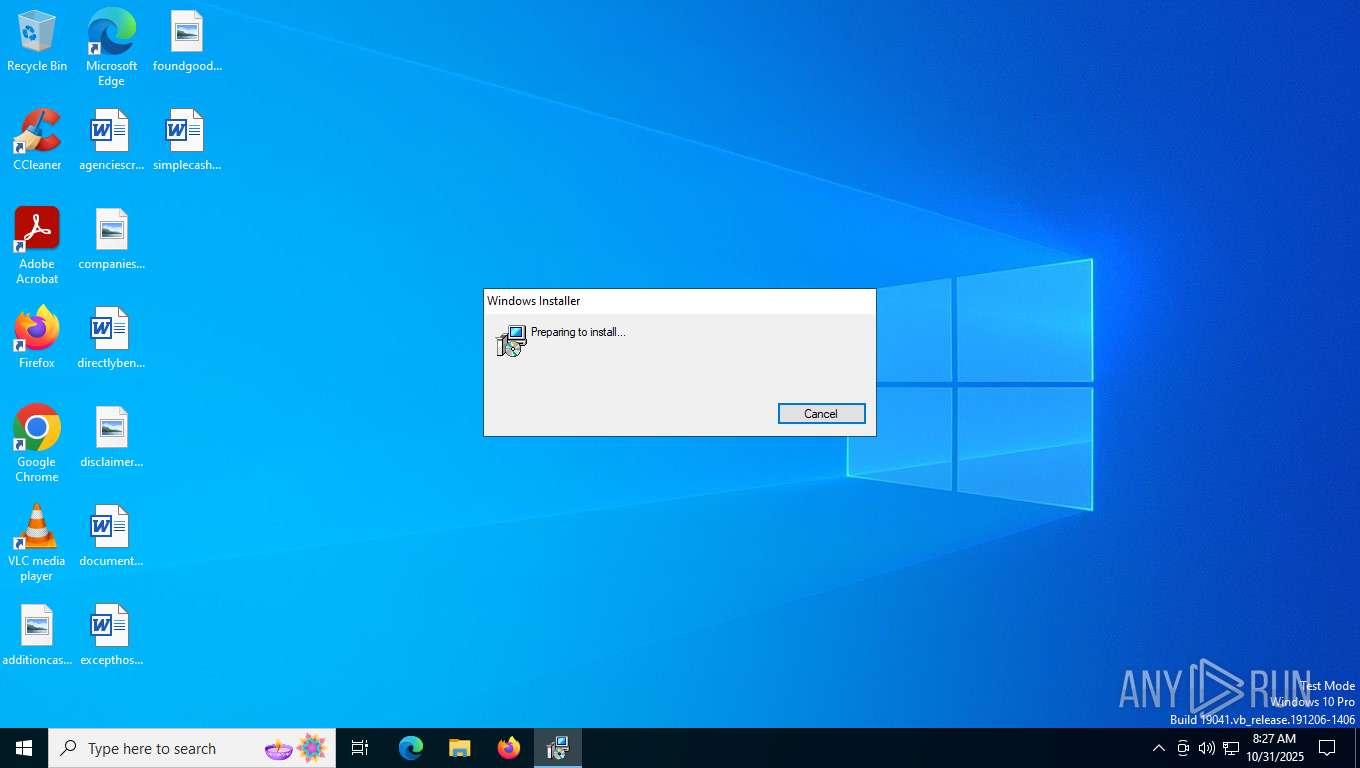Open Task View from the taskbar

pyautogui.click(x=360, y=748)
